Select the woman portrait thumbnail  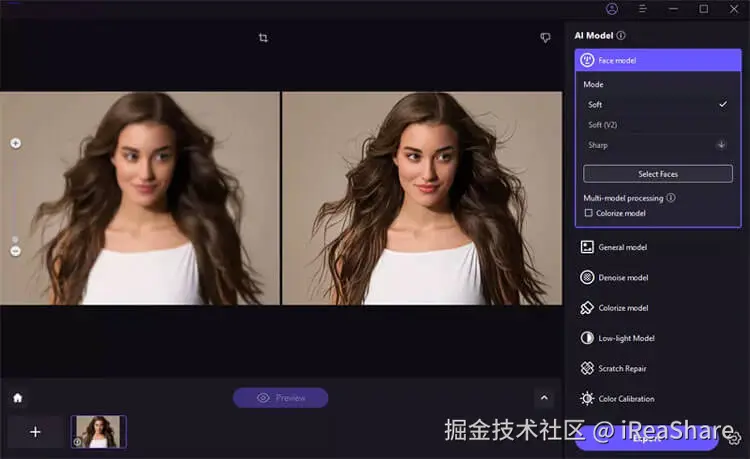[x=99, y=432]
